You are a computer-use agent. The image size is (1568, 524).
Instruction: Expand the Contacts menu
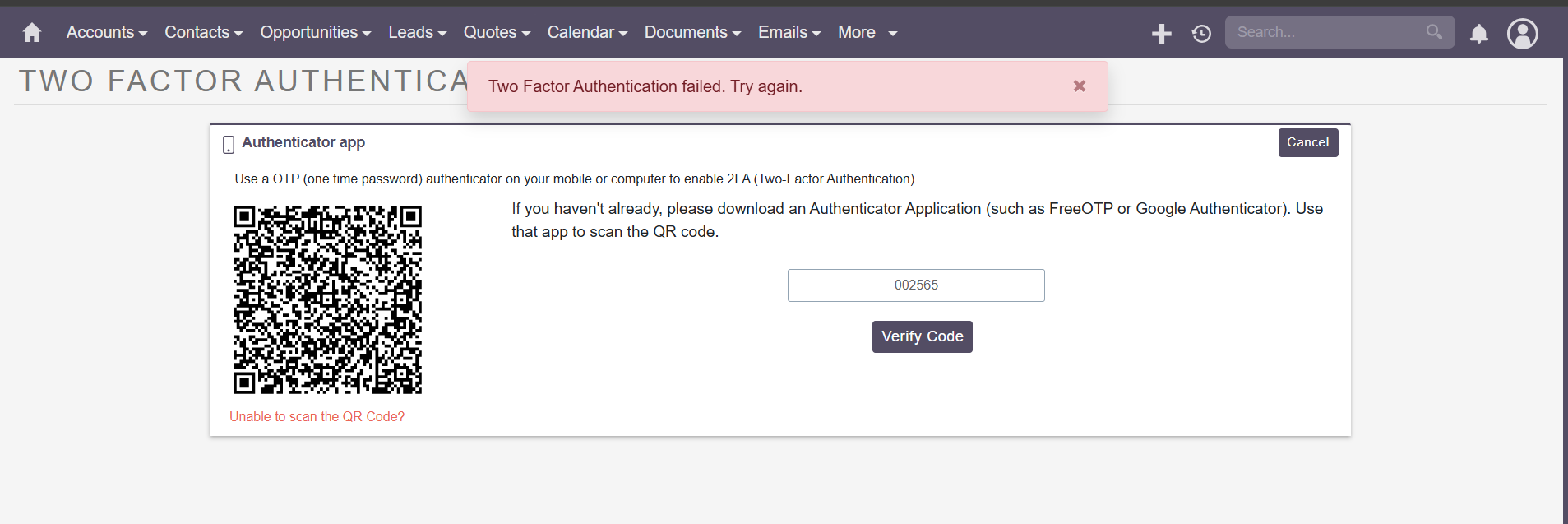tap(204, 32)
